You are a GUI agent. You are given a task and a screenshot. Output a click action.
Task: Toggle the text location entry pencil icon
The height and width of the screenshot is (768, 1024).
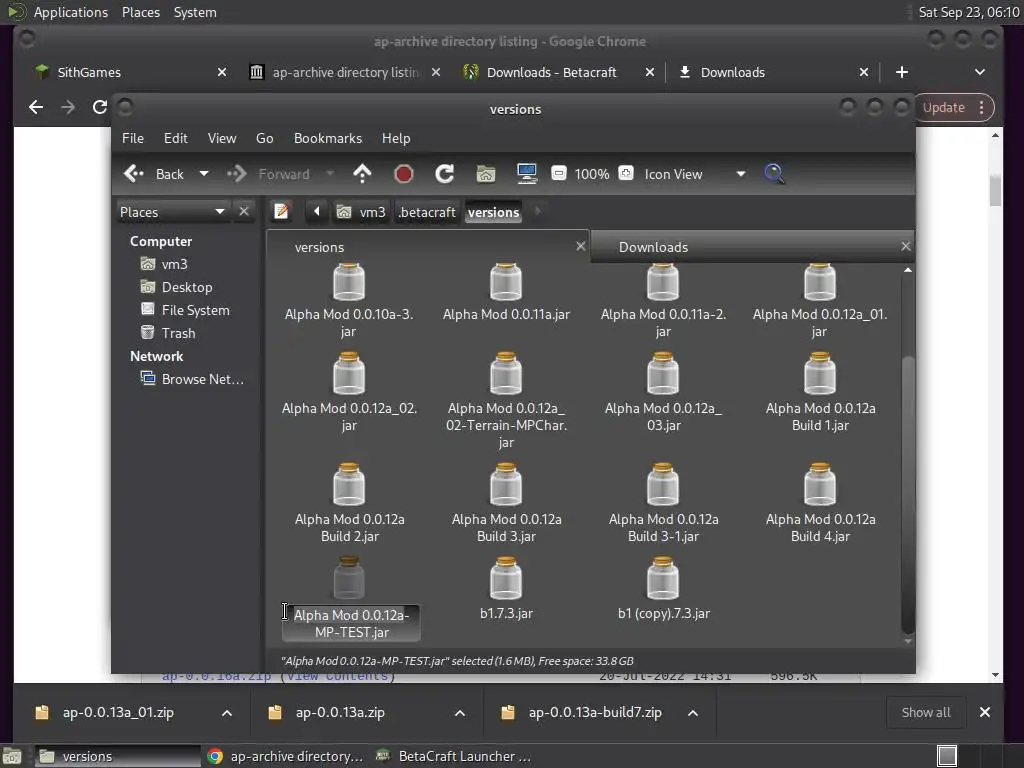pyautogui.click(x=281, y=212)
